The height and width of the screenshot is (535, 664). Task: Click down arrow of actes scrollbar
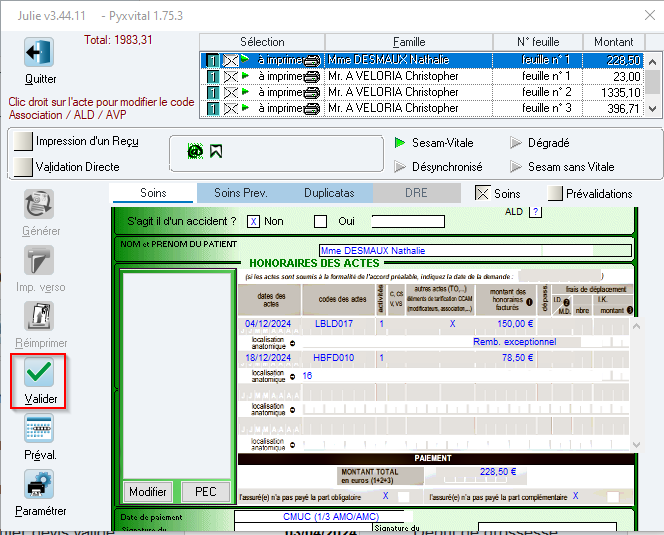(x=636, y=444)
